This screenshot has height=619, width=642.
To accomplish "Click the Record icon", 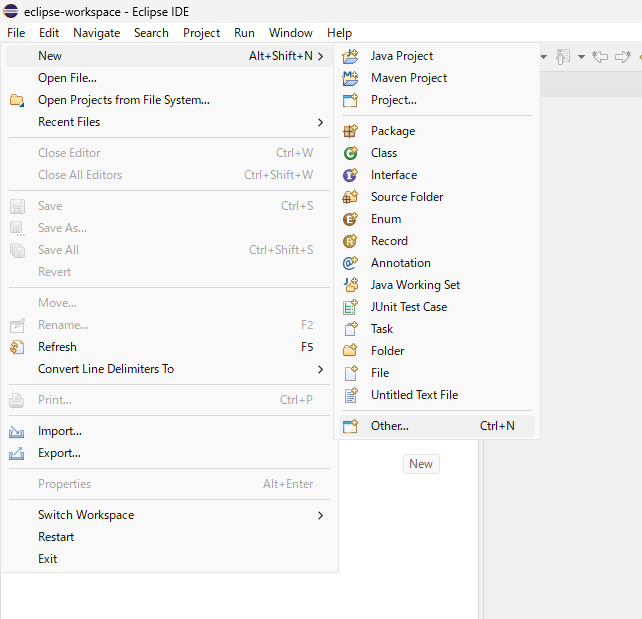I will [350, 241].
